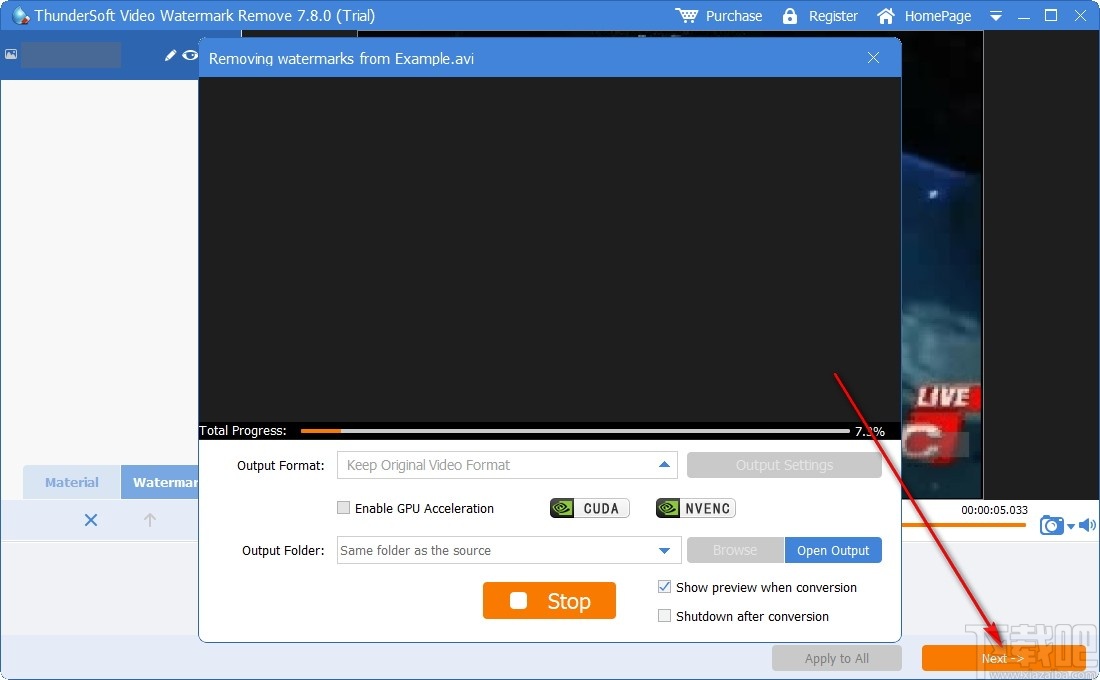Open the HomePage menu item
Screen dimensions: 1100x680
(923, 16)
